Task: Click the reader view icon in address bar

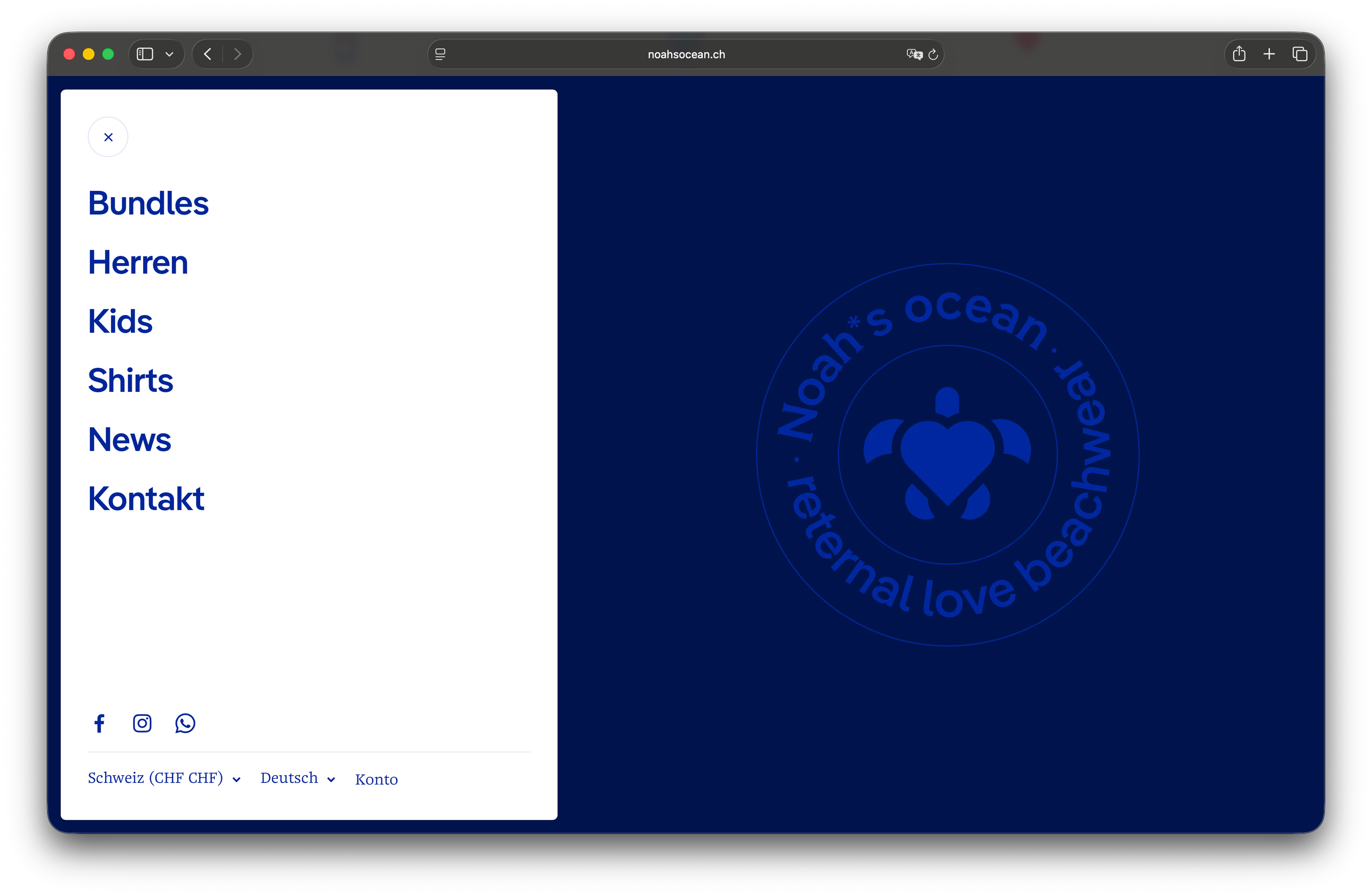Action: click(440, 53)
